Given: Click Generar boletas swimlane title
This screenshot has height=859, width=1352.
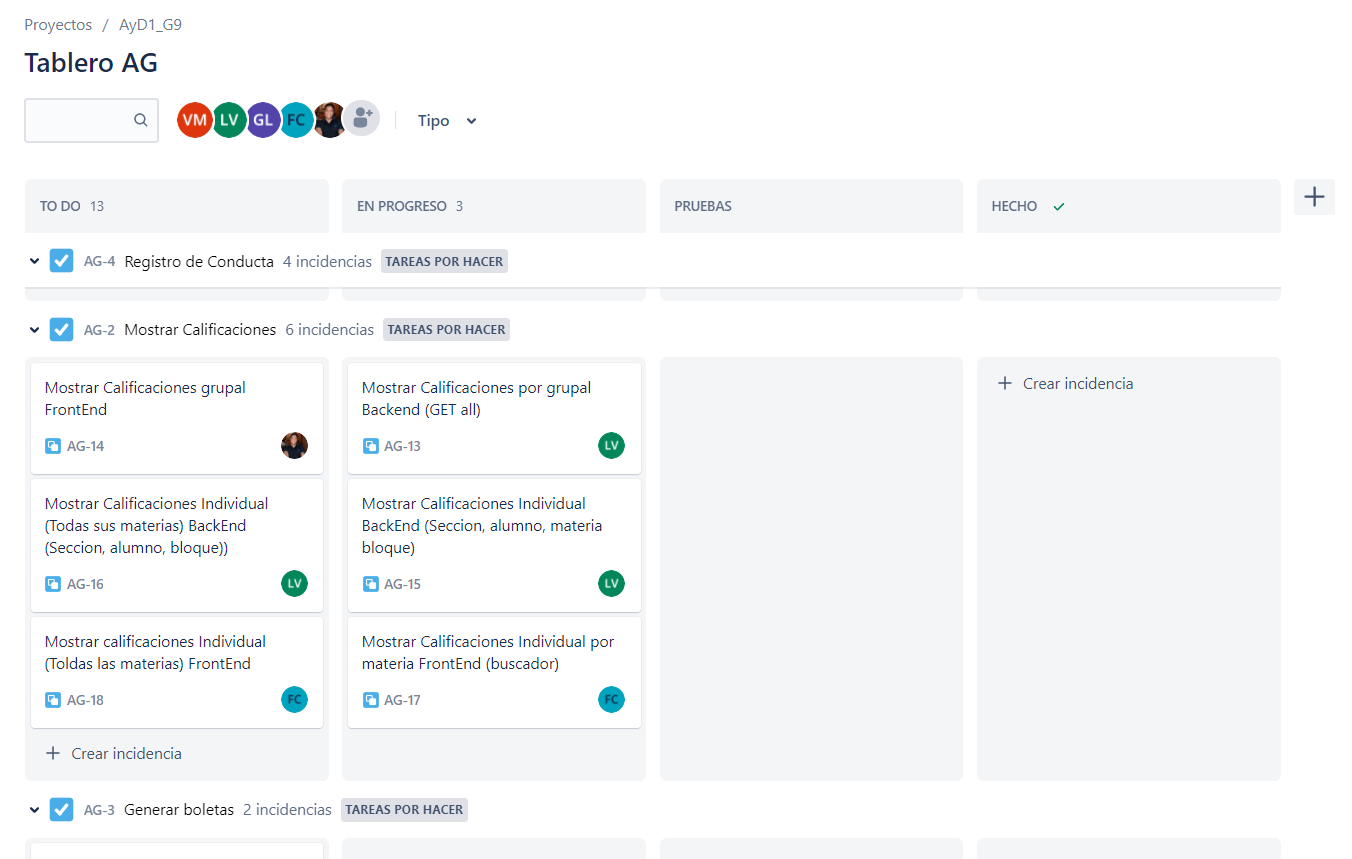Looking at the screenshot, I should (179, 810).
